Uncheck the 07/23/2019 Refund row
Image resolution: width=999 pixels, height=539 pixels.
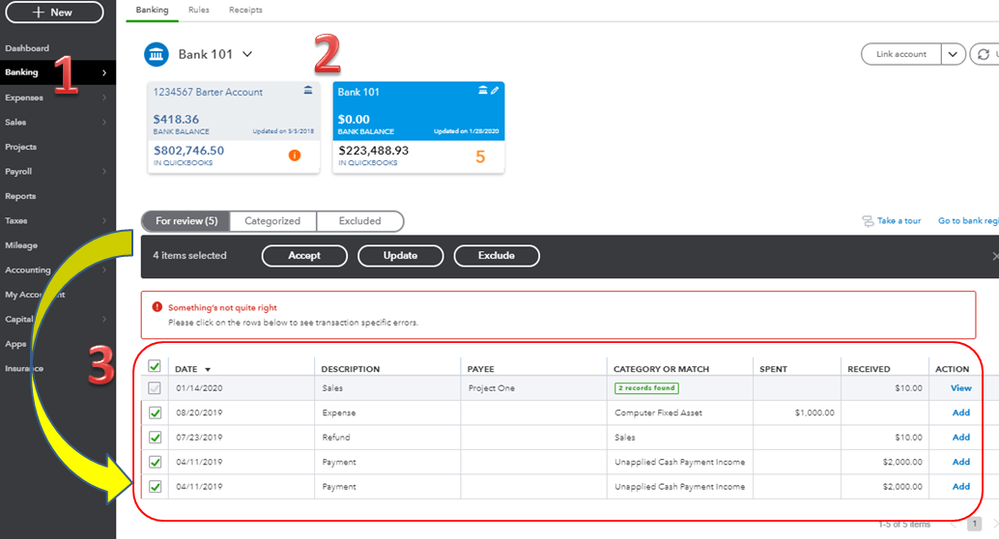(155, 438)
